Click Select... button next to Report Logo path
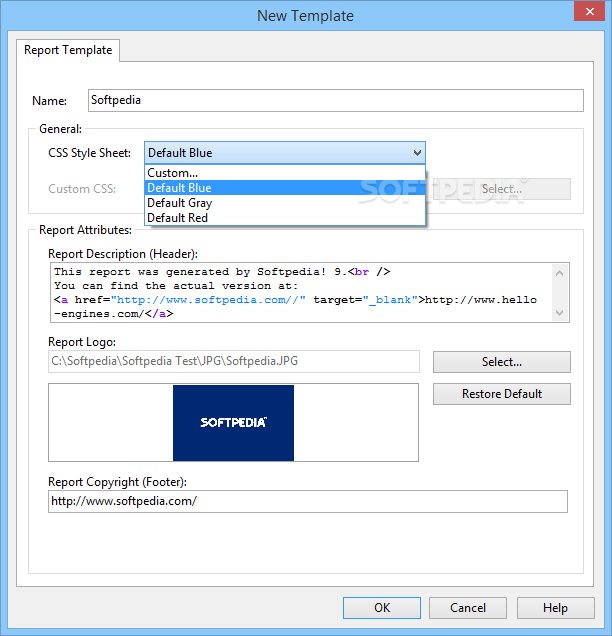612x636 pixels. coord(502,362)
